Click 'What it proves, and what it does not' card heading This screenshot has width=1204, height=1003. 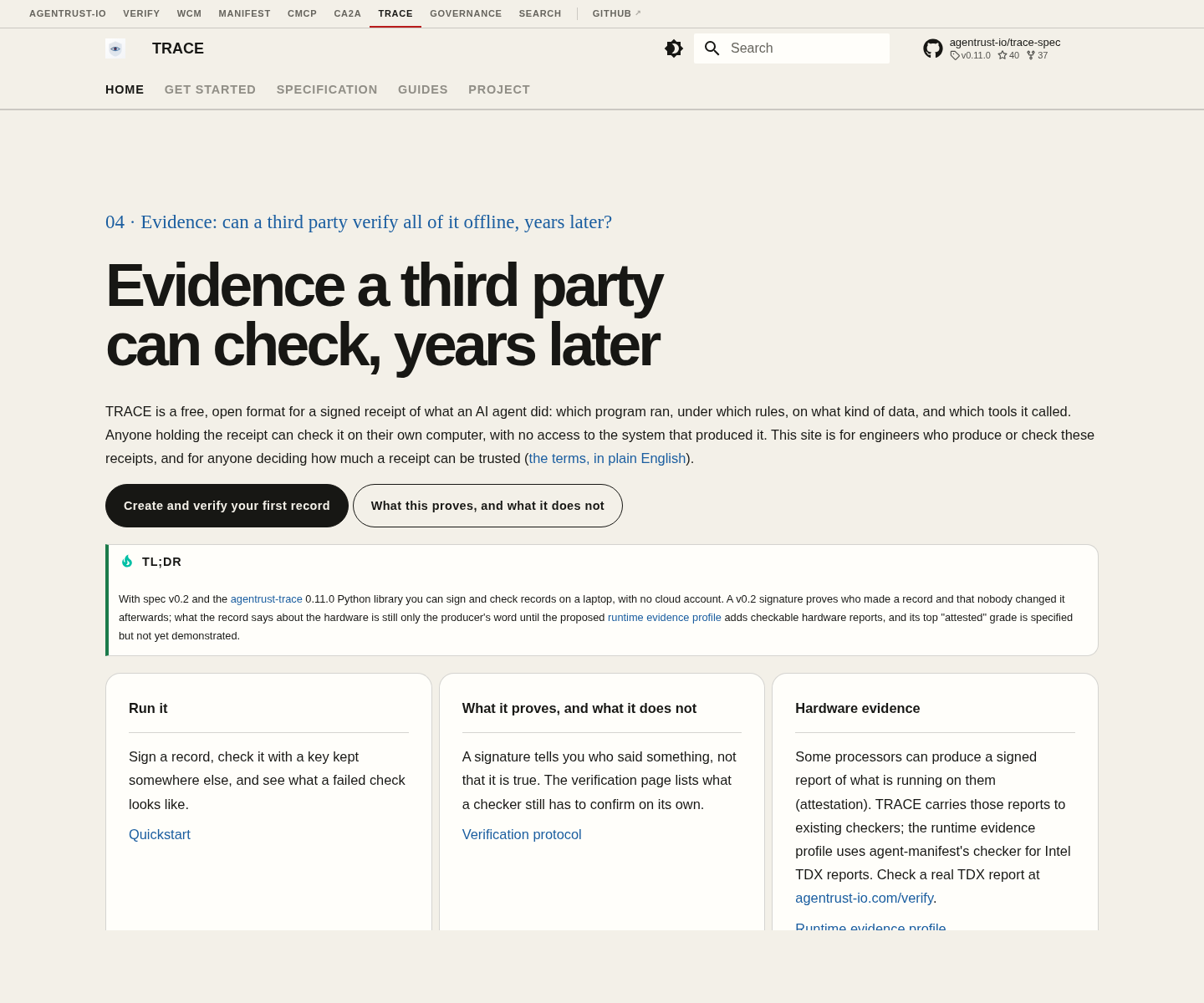[x=579, y=708]
